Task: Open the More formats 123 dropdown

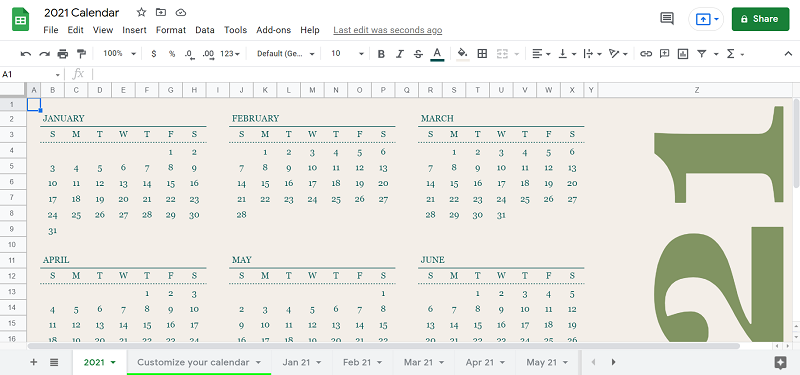Action: pos(230,54)
